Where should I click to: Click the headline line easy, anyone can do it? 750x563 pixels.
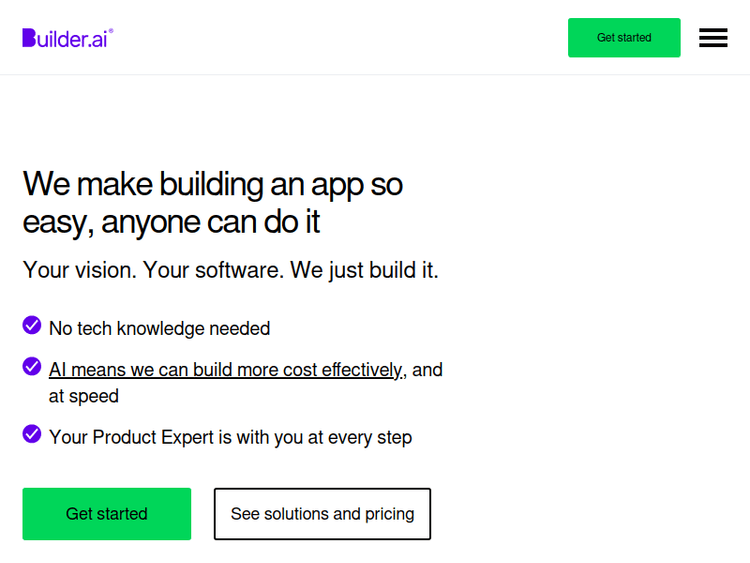coord(171,221)
